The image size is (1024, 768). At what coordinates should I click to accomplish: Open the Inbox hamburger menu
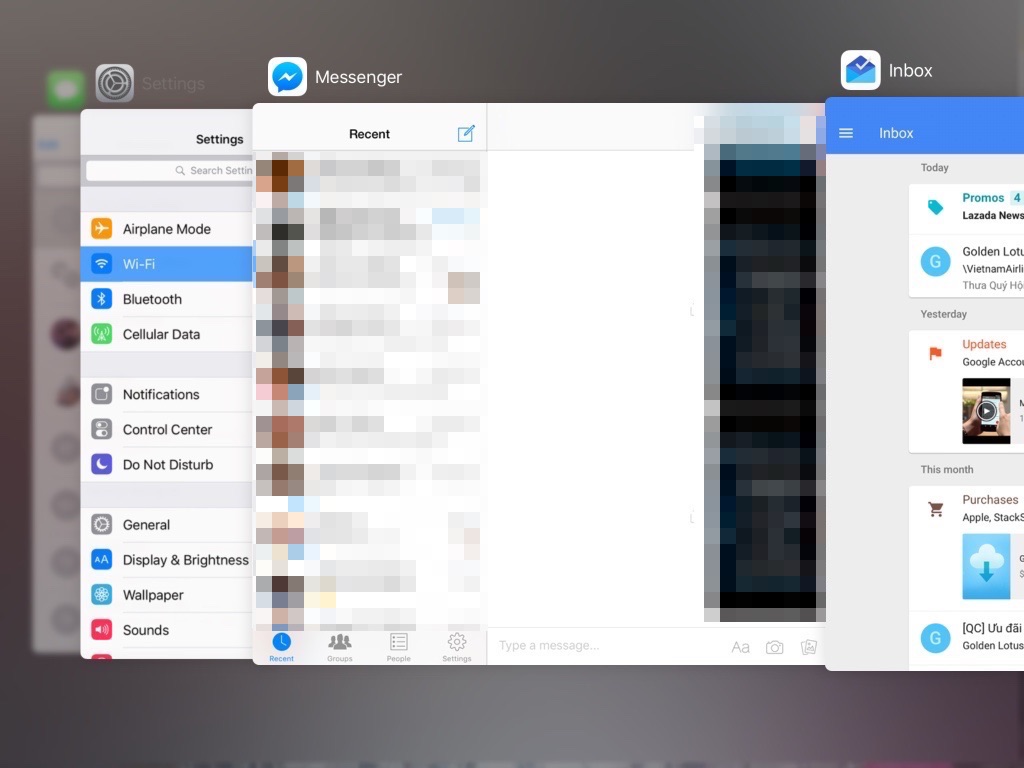pyautogui.click(x=846, y=133)
